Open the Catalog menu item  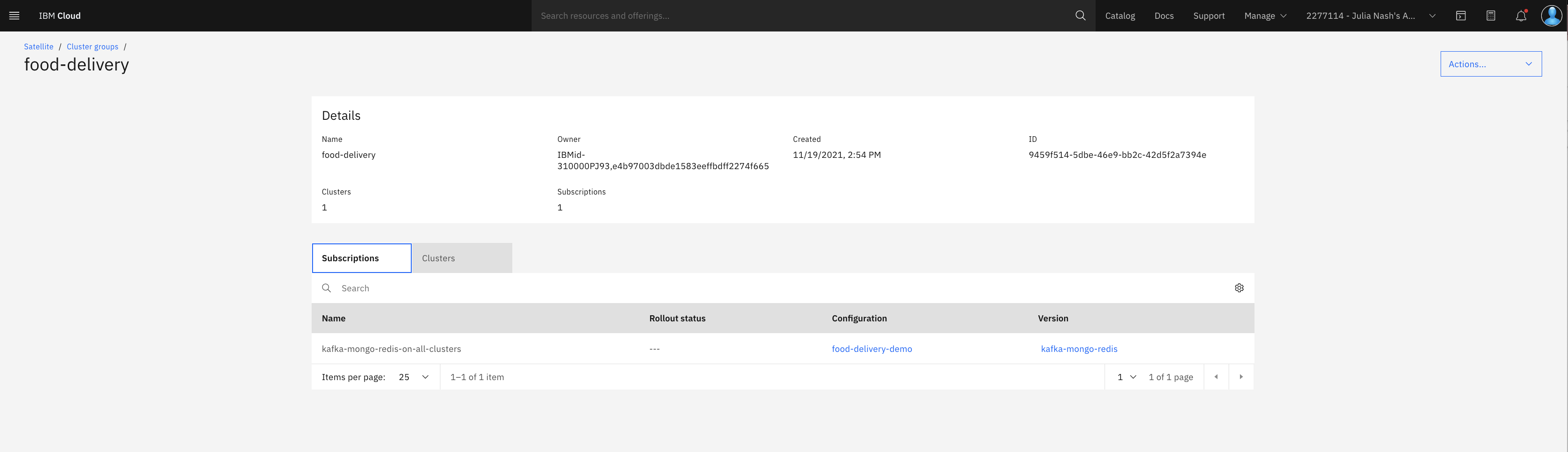[x=1120, y=16]
